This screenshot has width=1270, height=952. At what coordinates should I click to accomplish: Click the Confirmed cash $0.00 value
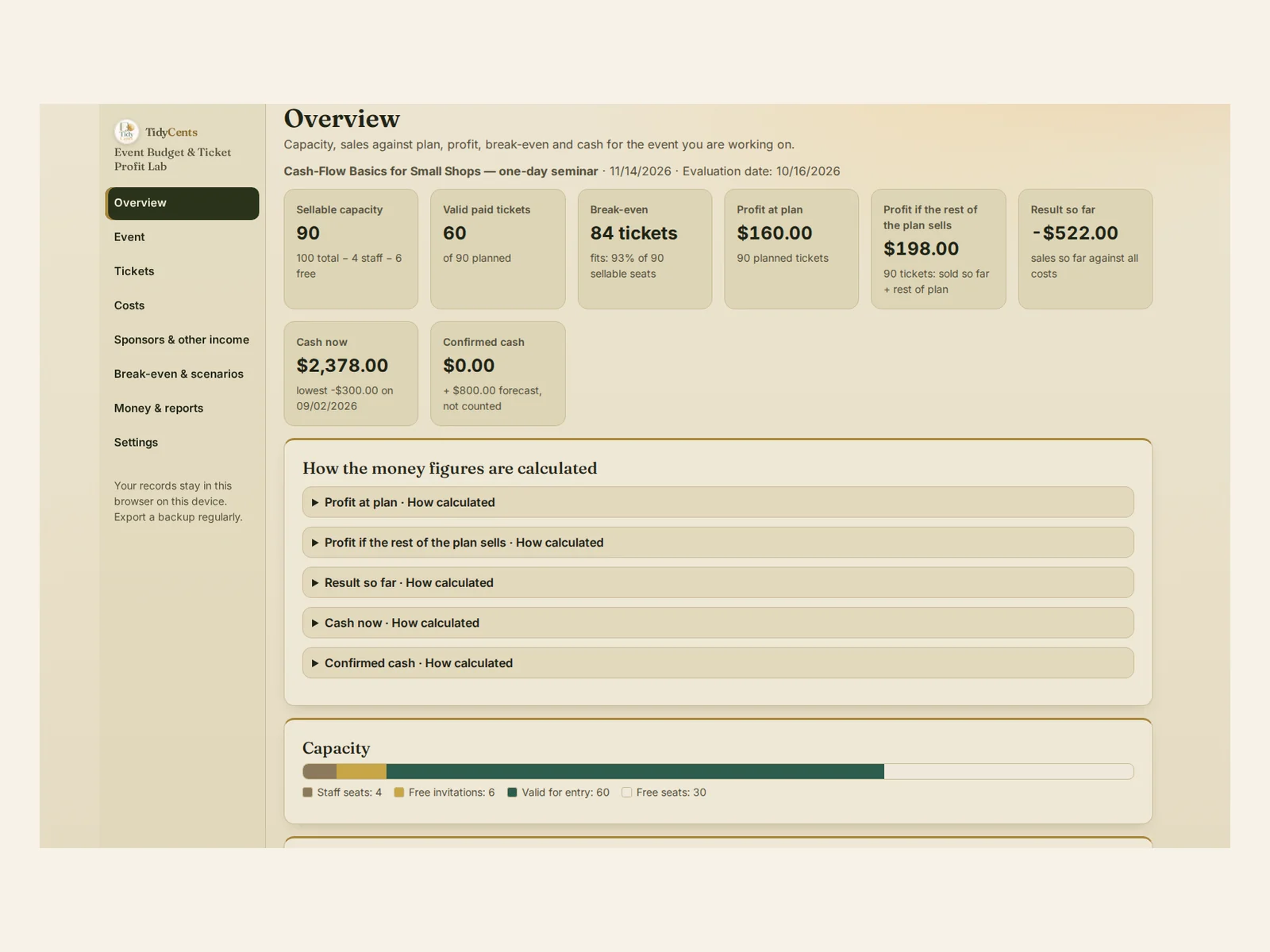tap(468, 366)
